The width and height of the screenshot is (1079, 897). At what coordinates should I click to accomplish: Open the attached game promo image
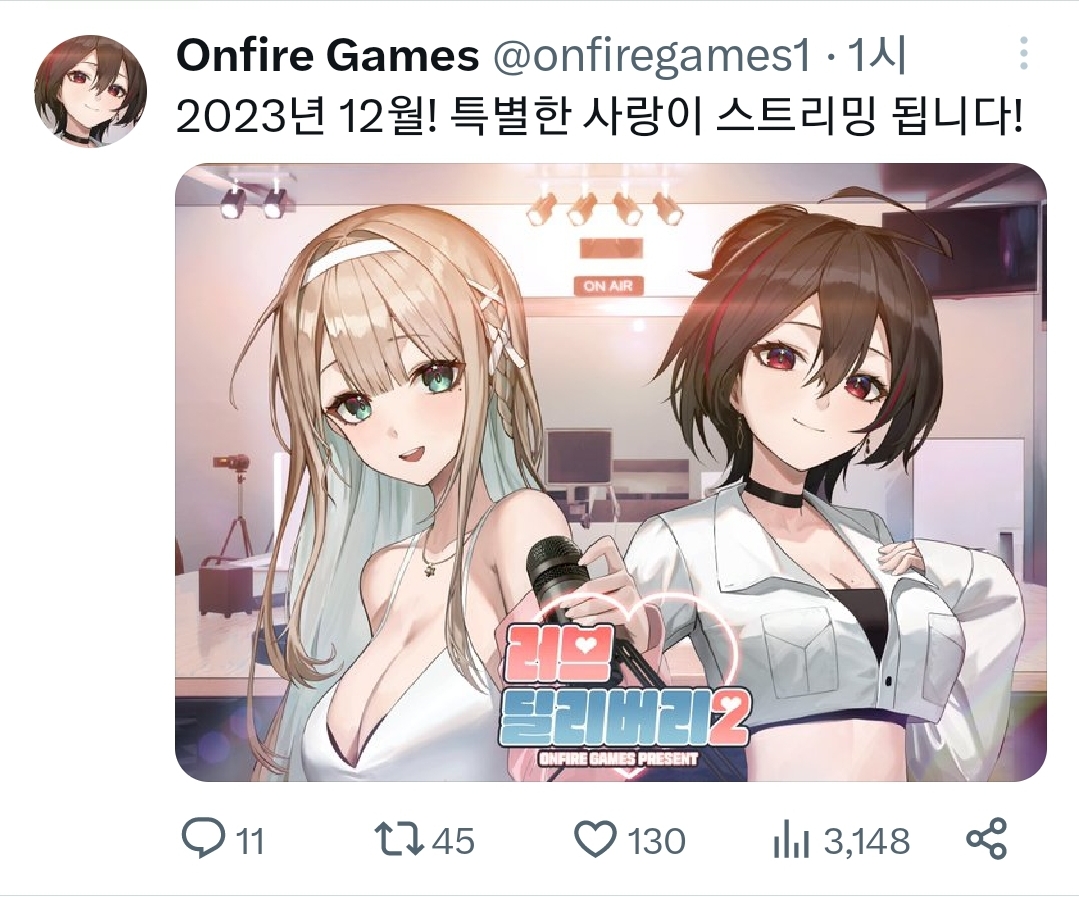[611, 472]
